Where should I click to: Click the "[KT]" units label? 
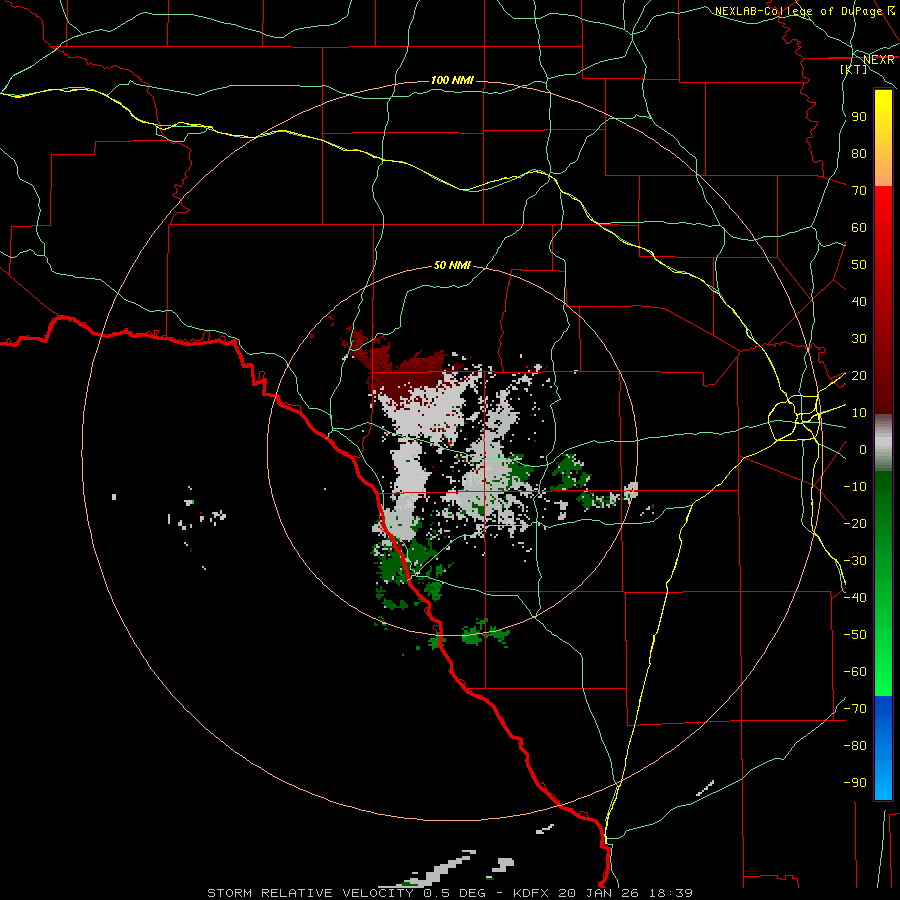click(x=854, y=69)
